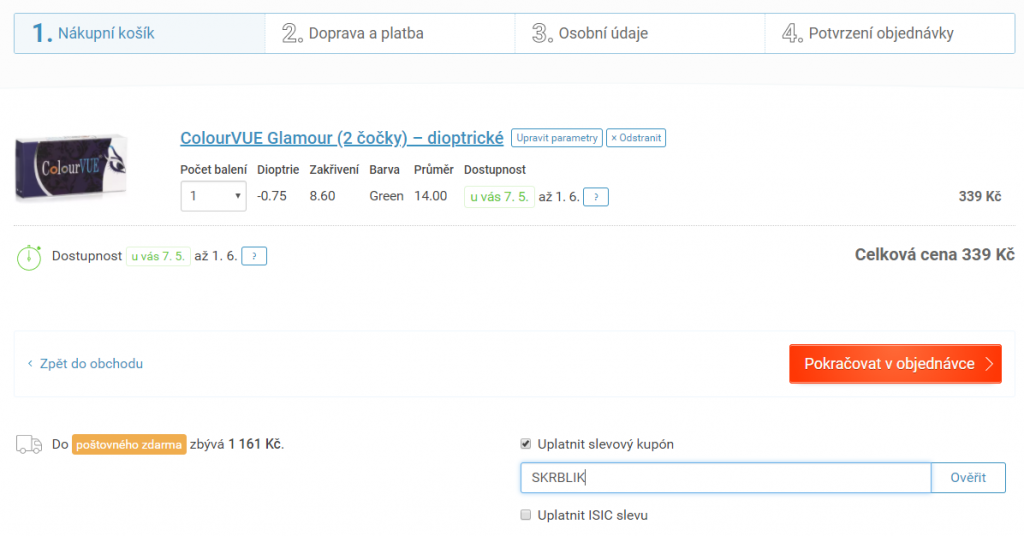
Task: Click Dioptrie value -0.75
Action: click(272, 196)
